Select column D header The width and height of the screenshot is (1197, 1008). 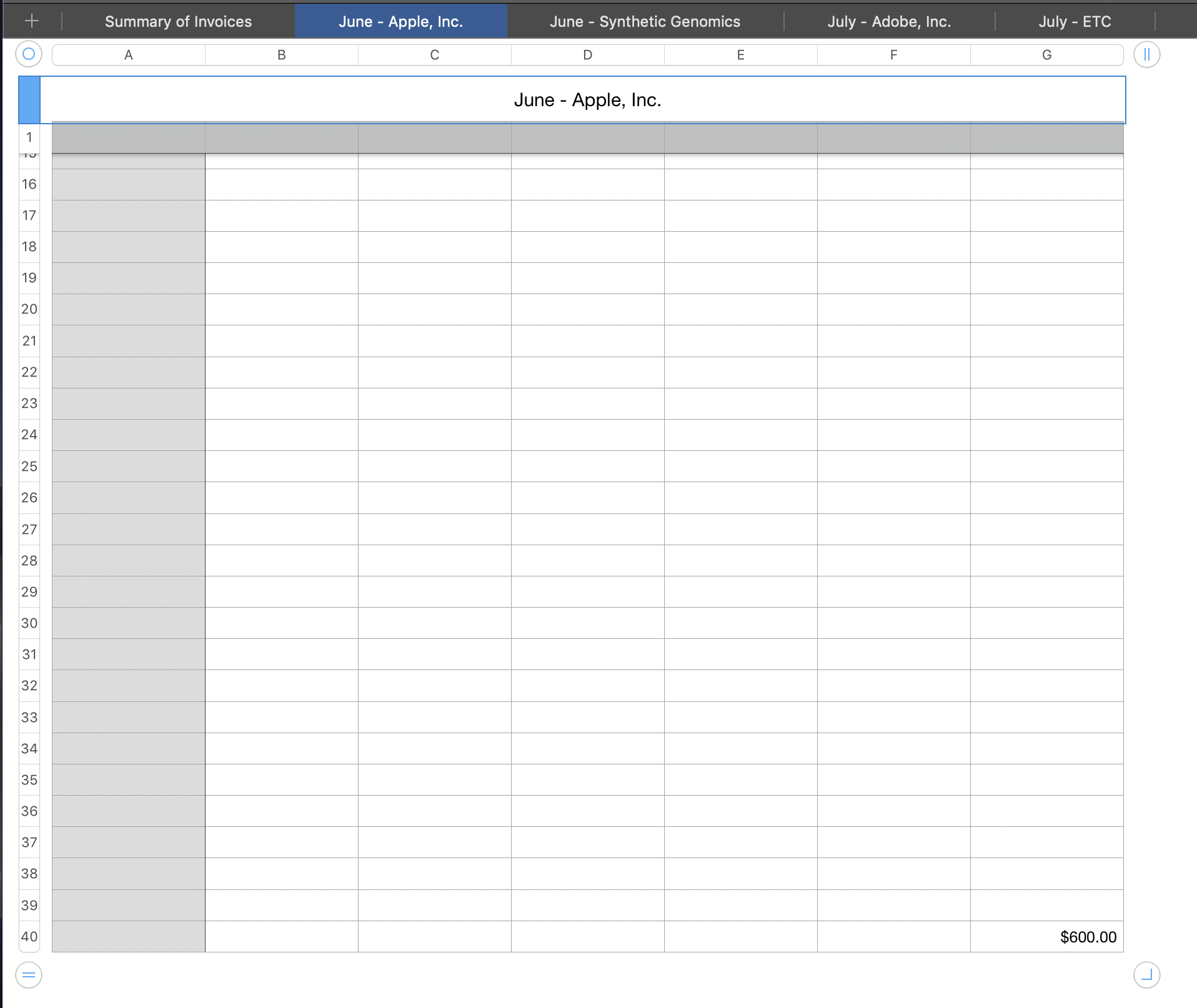588,55
